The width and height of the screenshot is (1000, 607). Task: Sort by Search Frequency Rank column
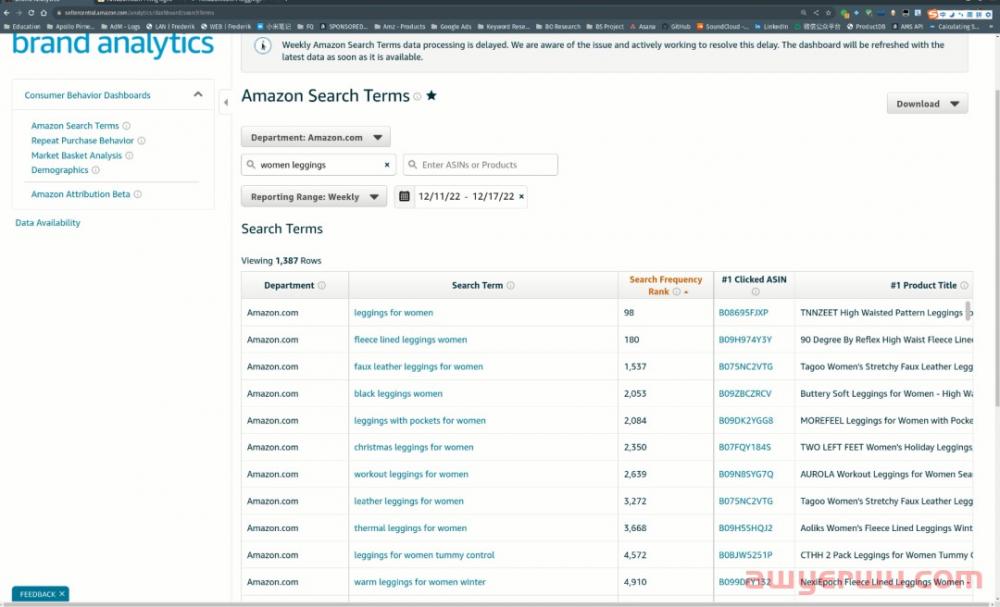tap(665, 286)
